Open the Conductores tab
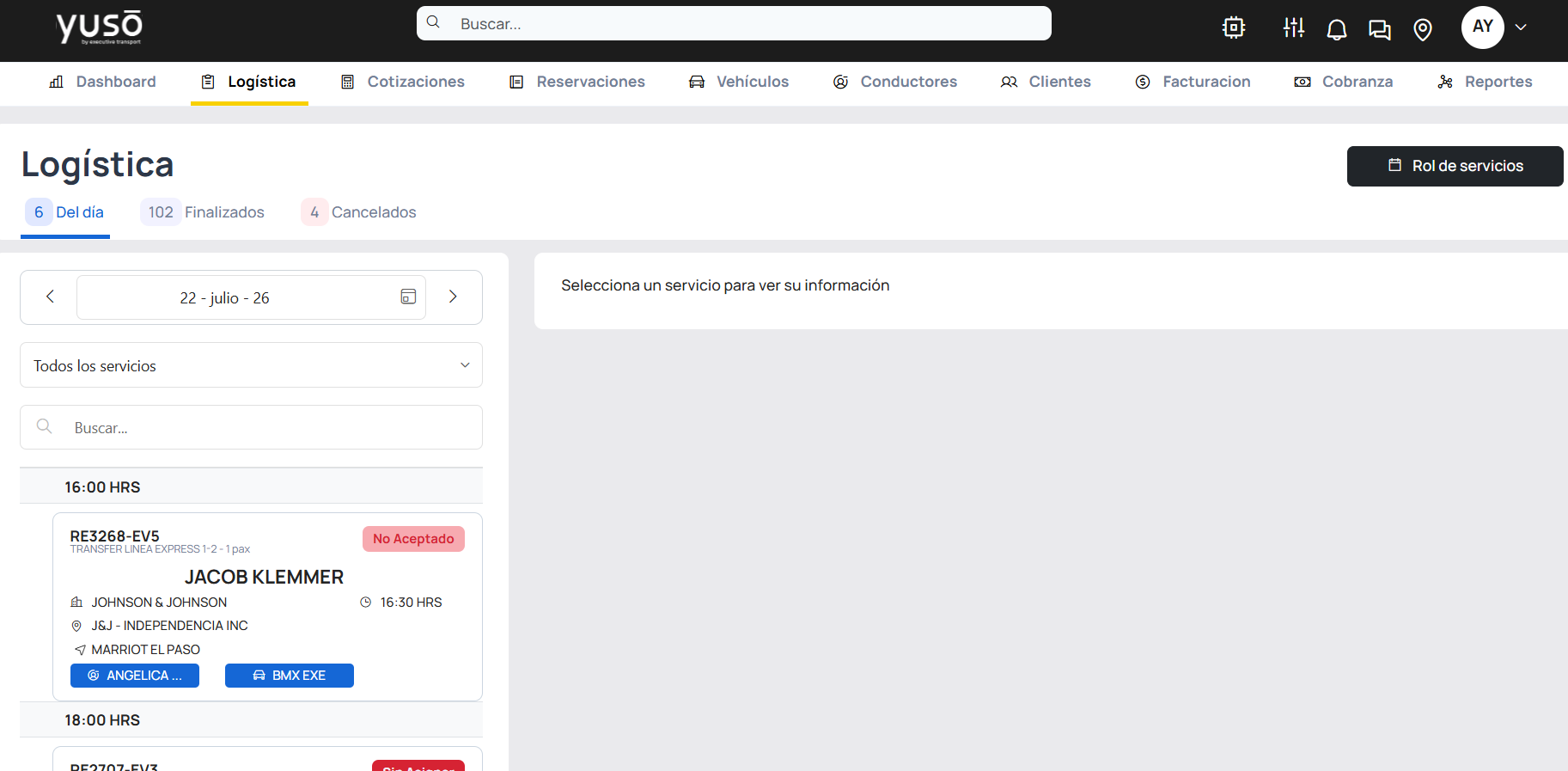Viewport: 1568px width, 771px height. tap(895, 82)
